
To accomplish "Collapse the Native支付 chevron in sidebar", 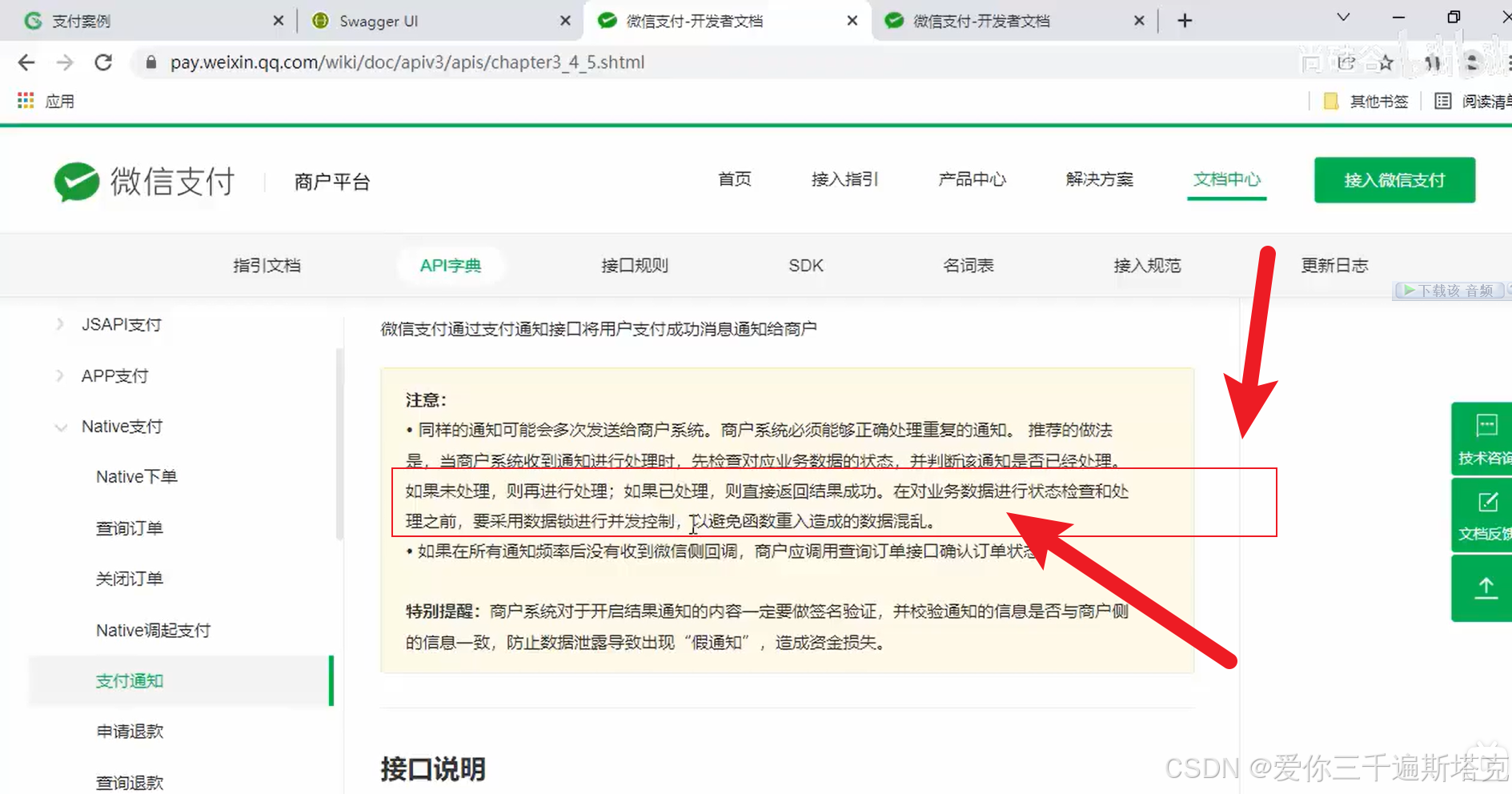I will click(x=60, y=427).
